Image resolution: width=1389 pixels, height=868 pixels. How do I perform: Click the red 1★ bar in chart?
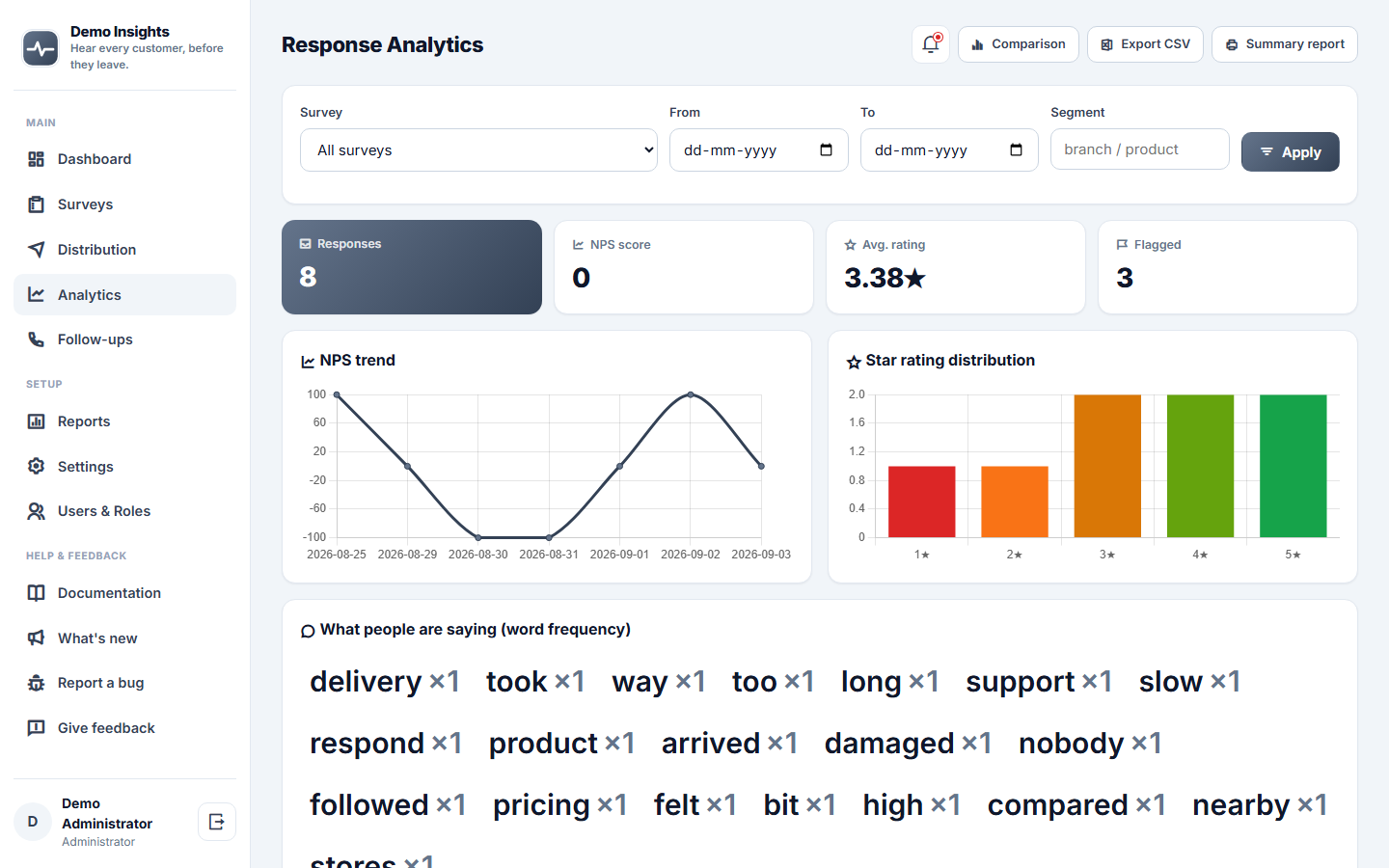click(x=921, y=502)
